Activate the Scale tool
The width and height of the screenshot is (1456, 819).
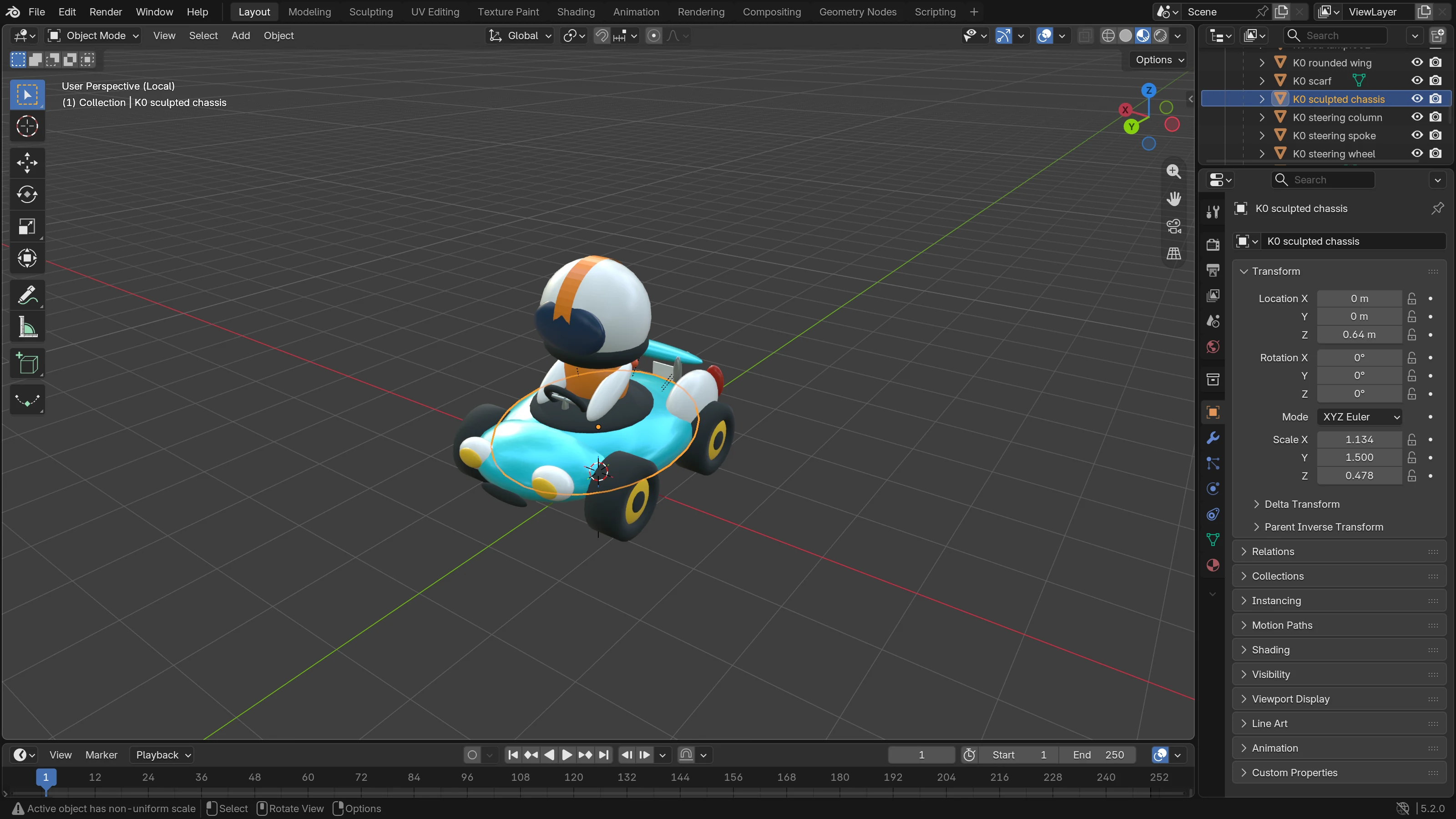(27, 227)
